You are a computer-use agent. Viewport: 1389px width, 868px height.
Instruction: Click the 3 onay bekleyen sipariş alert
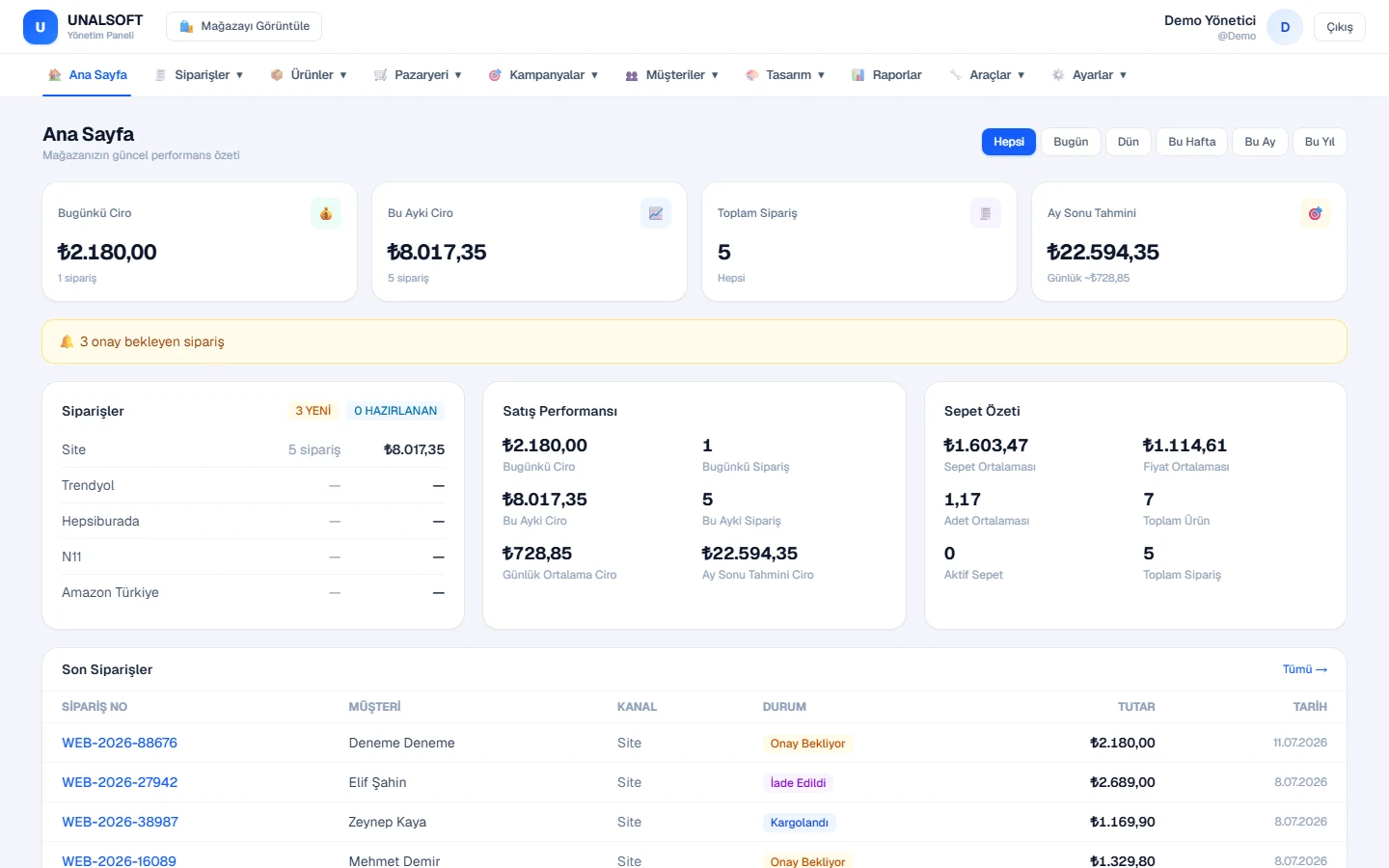(694, 341)
